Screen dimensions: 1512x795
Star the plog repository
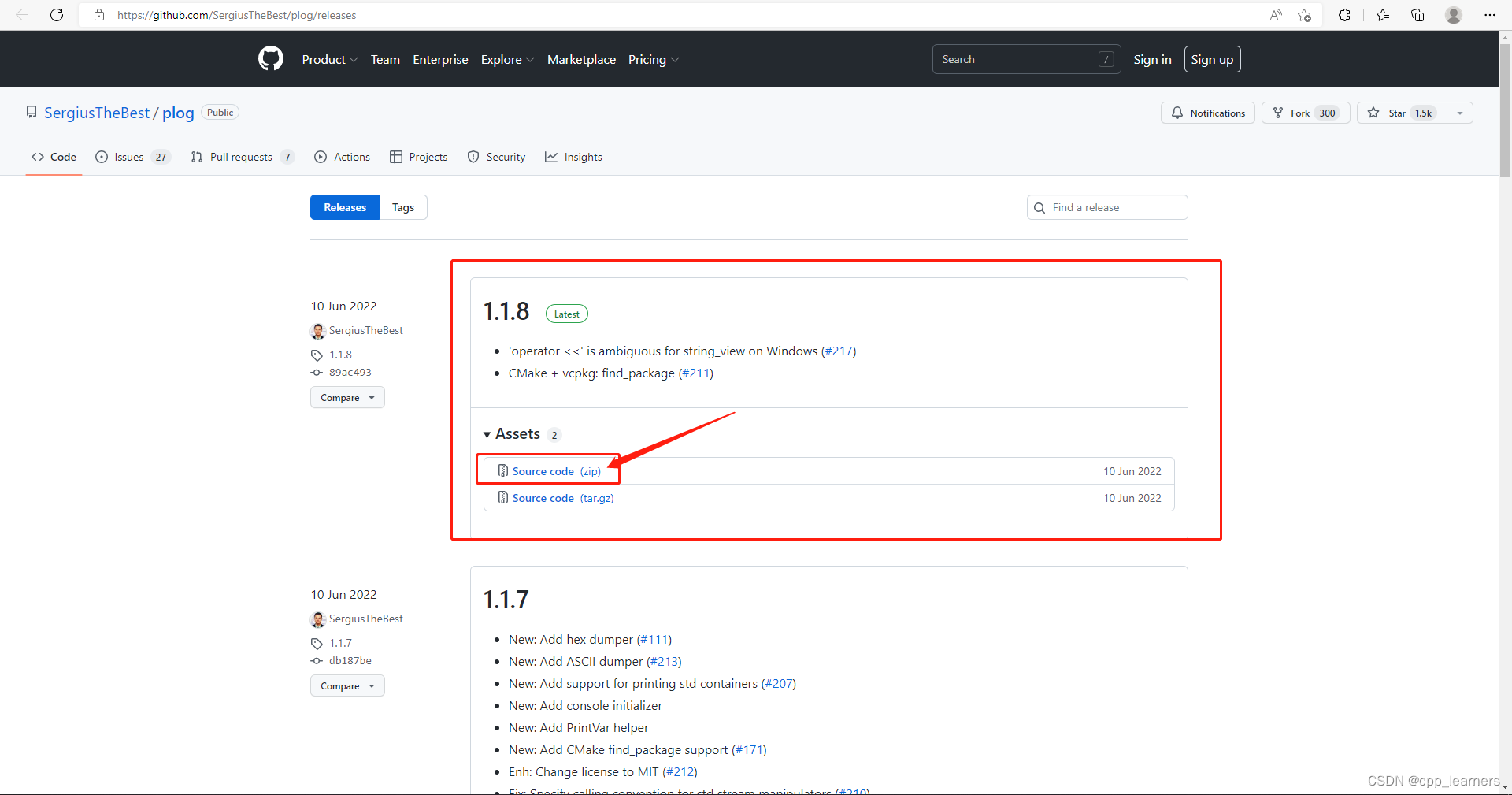1402,113
